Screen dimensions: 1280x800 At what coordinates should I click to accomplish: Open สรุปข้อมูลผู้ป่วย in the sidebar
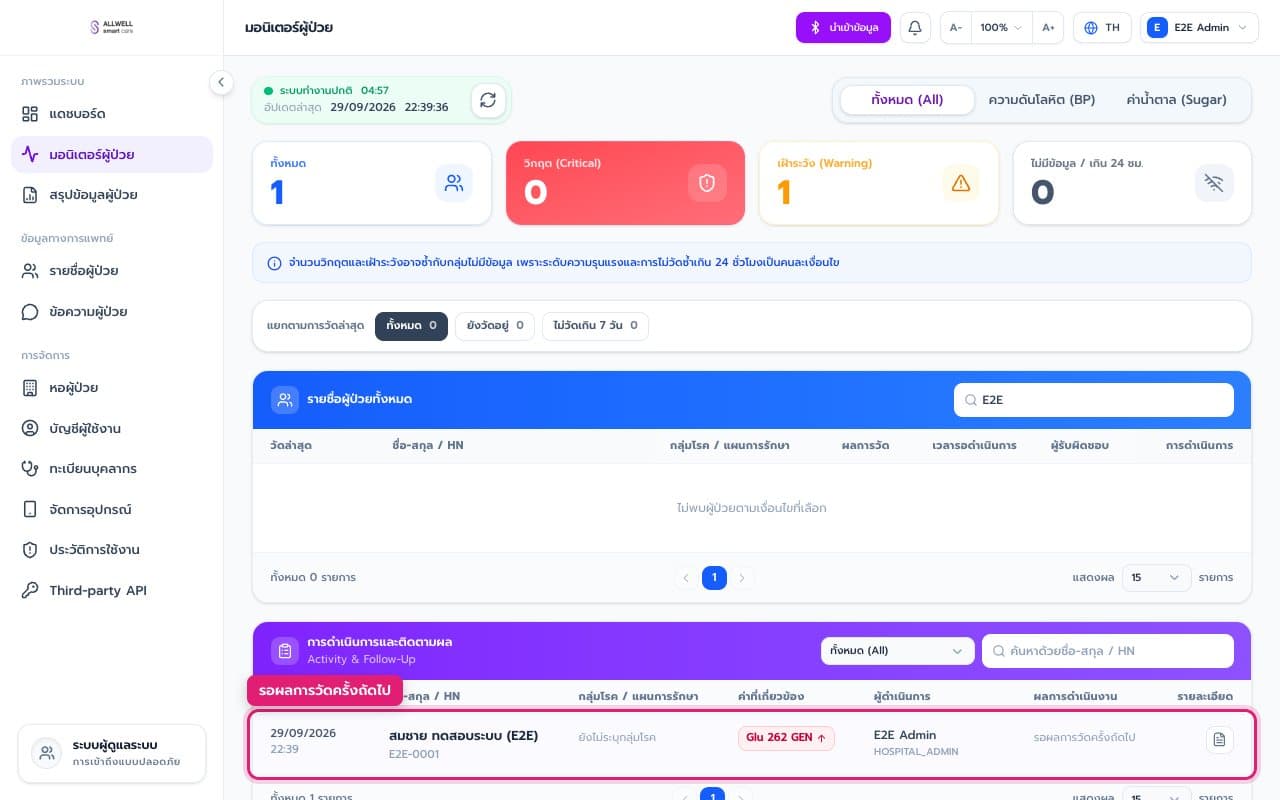tap(112, 195)
